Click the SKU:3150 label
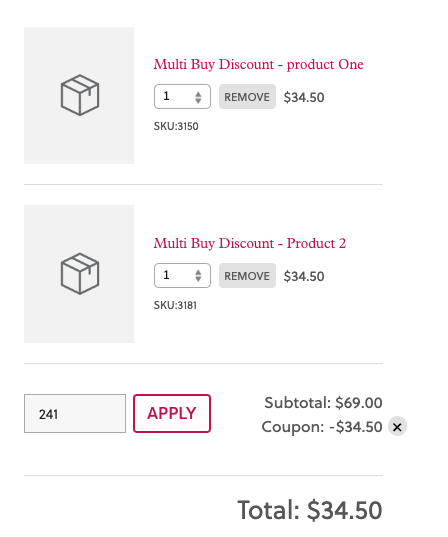Viewport: 448px width, 537px height. coord(176,126)
